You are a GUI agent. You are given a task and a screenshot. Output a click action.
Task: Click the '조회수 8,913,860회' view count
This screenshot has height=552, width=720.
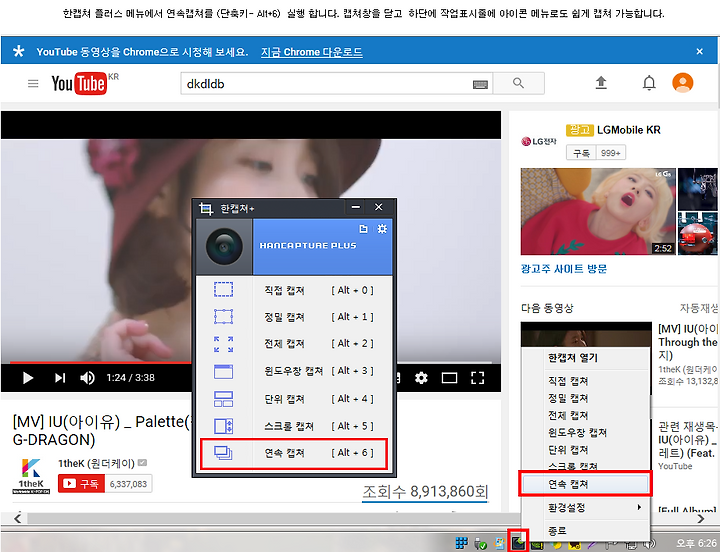pos(425,491)
